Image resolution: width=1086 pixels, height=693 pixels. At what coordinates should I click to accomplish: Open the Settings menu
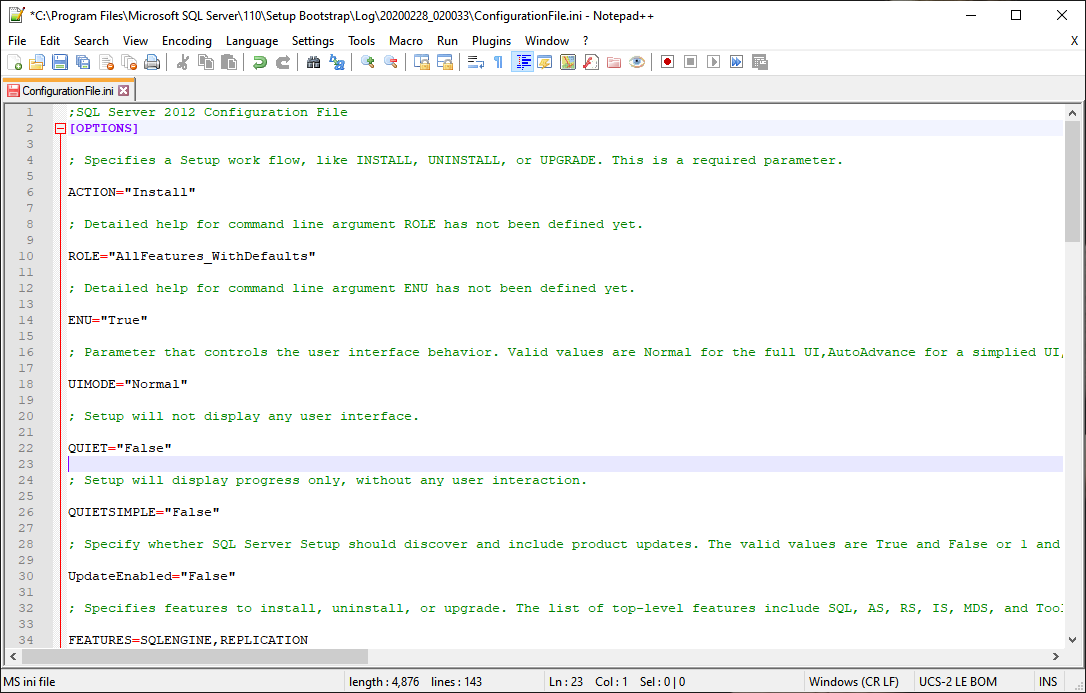tap(313, 41)
